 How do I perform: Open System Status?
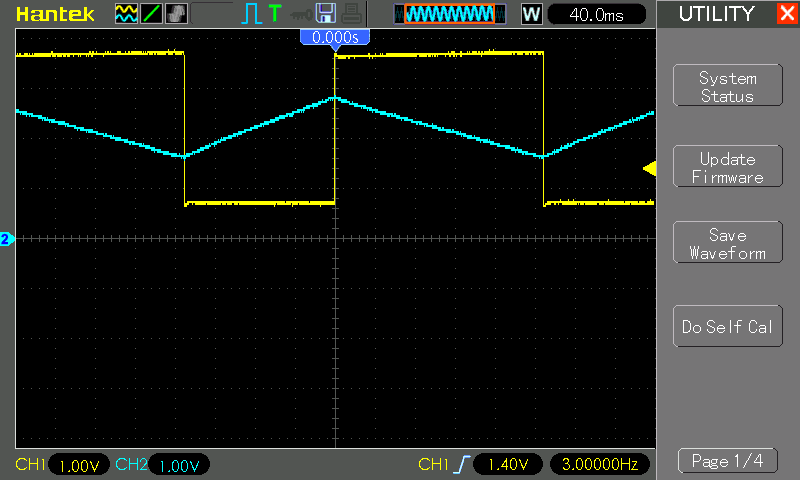[x=727, y=87]
